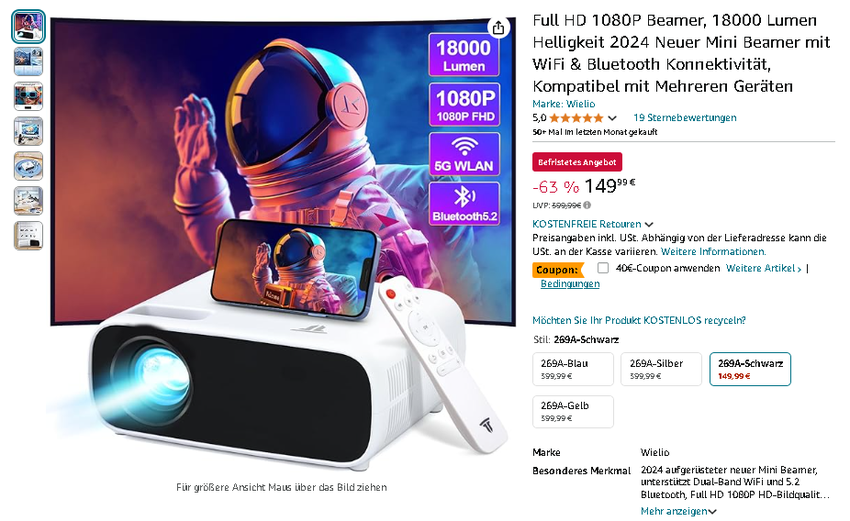Tick the 40€-Coupon anwenden checkbox
The width and height of the screenshot is (850, 521).
click(x=603, y=268)
